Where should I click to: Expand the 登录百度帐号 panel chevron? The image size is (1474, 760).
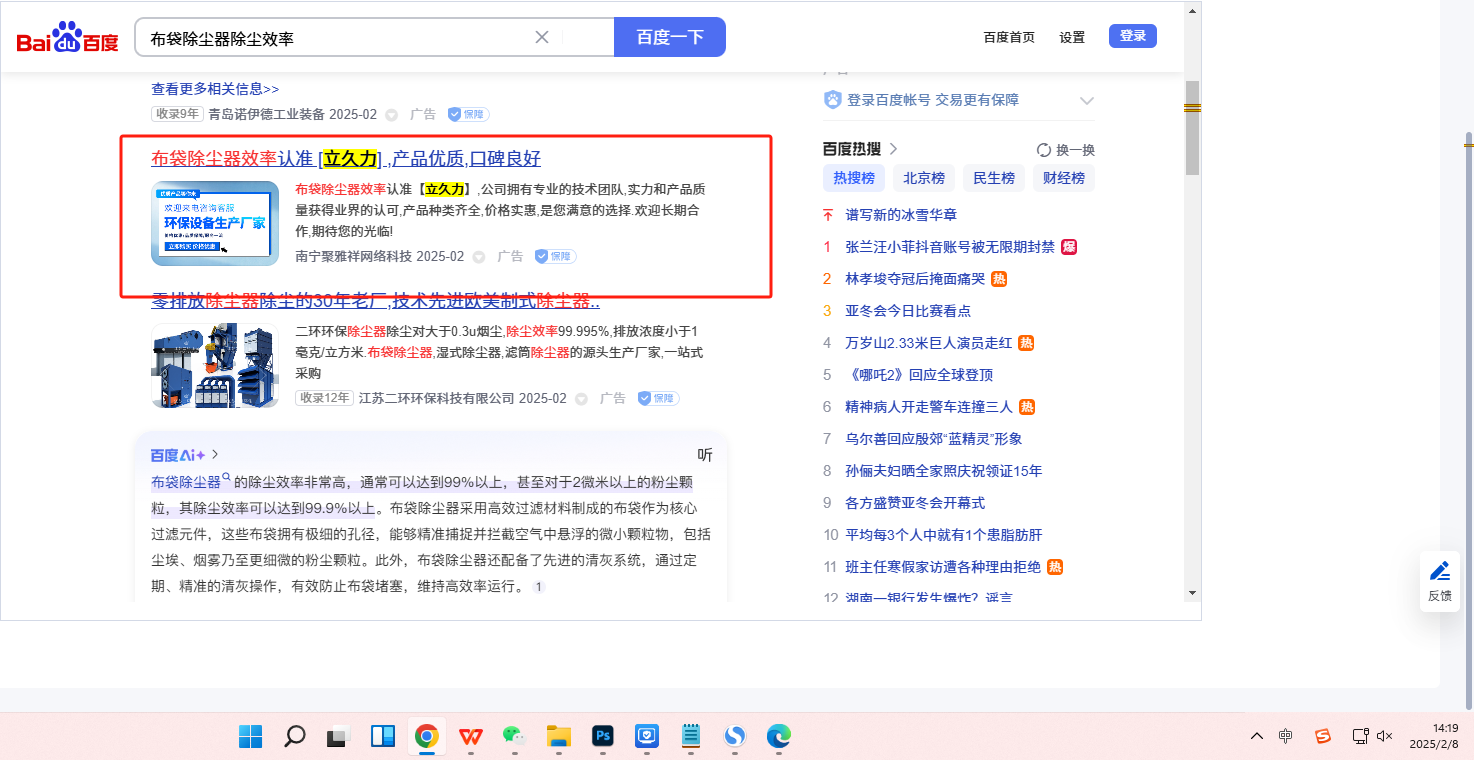click(x=1087, y=101)
